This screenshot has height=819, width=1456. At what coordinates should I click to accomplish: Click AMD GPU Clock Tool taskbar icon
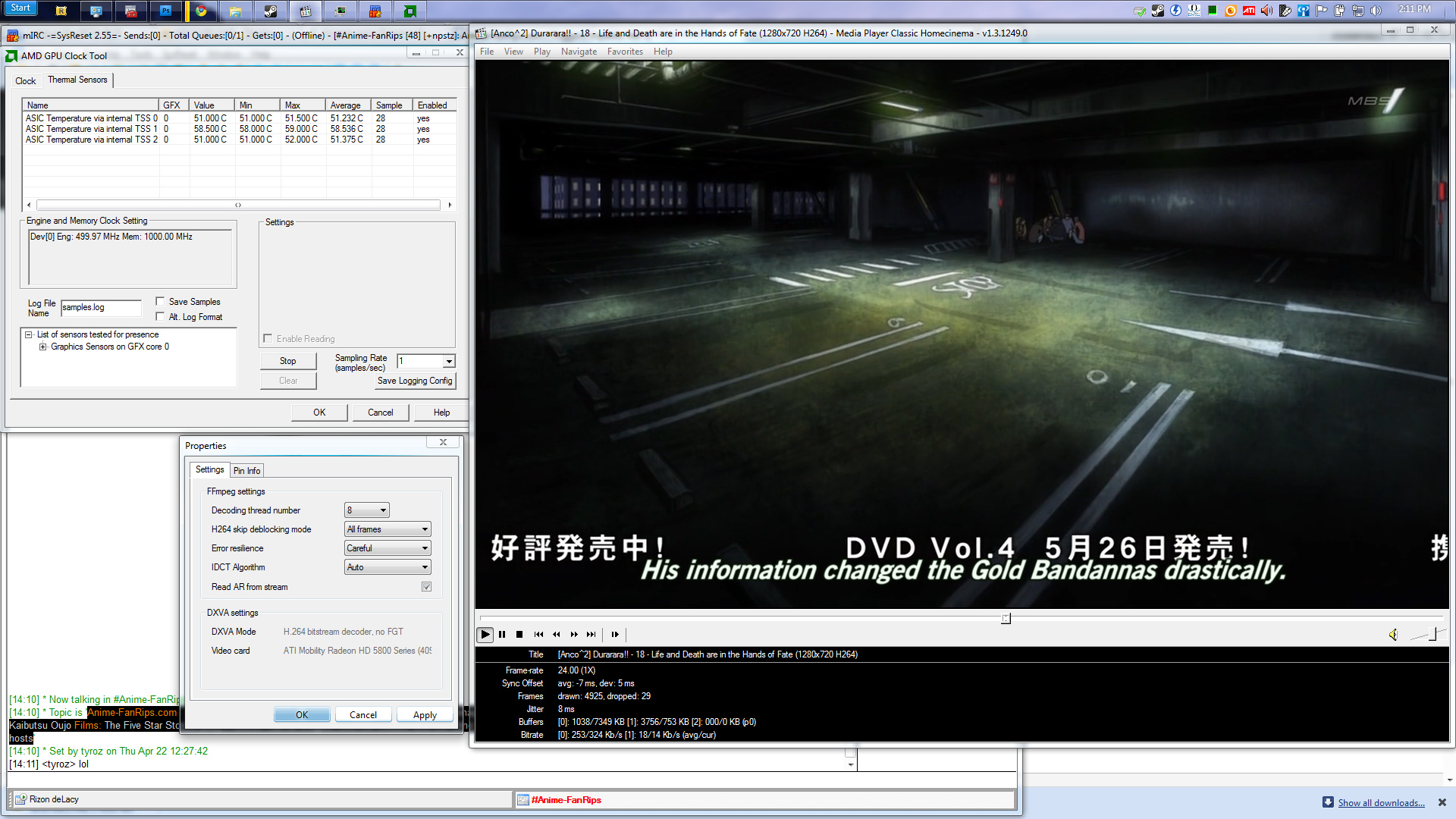410,11
